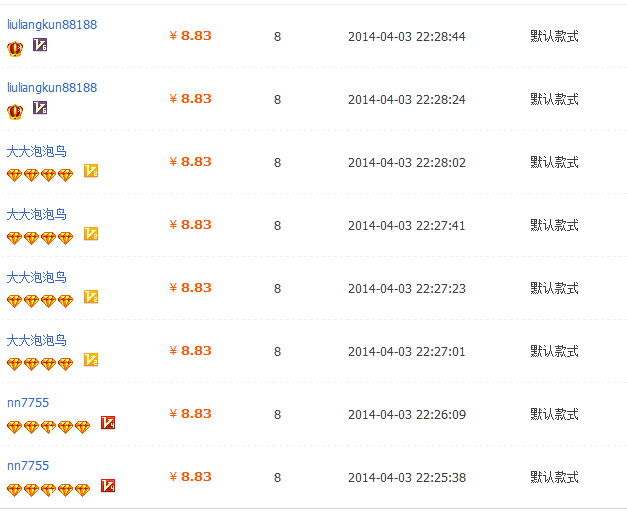
Task: Click the 默认款式 style text in the last row
Action: (x=554, y=477)
